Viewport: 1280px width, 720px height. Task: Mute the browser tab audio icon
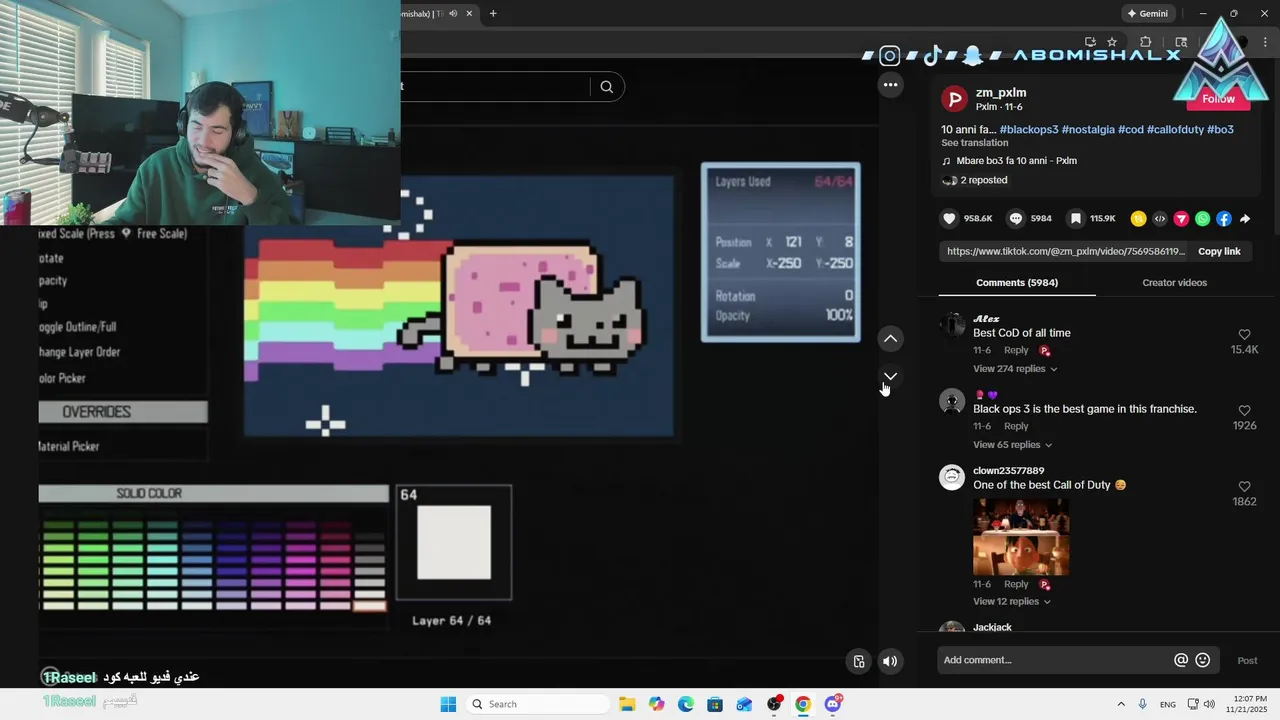[x=453, y=14]
